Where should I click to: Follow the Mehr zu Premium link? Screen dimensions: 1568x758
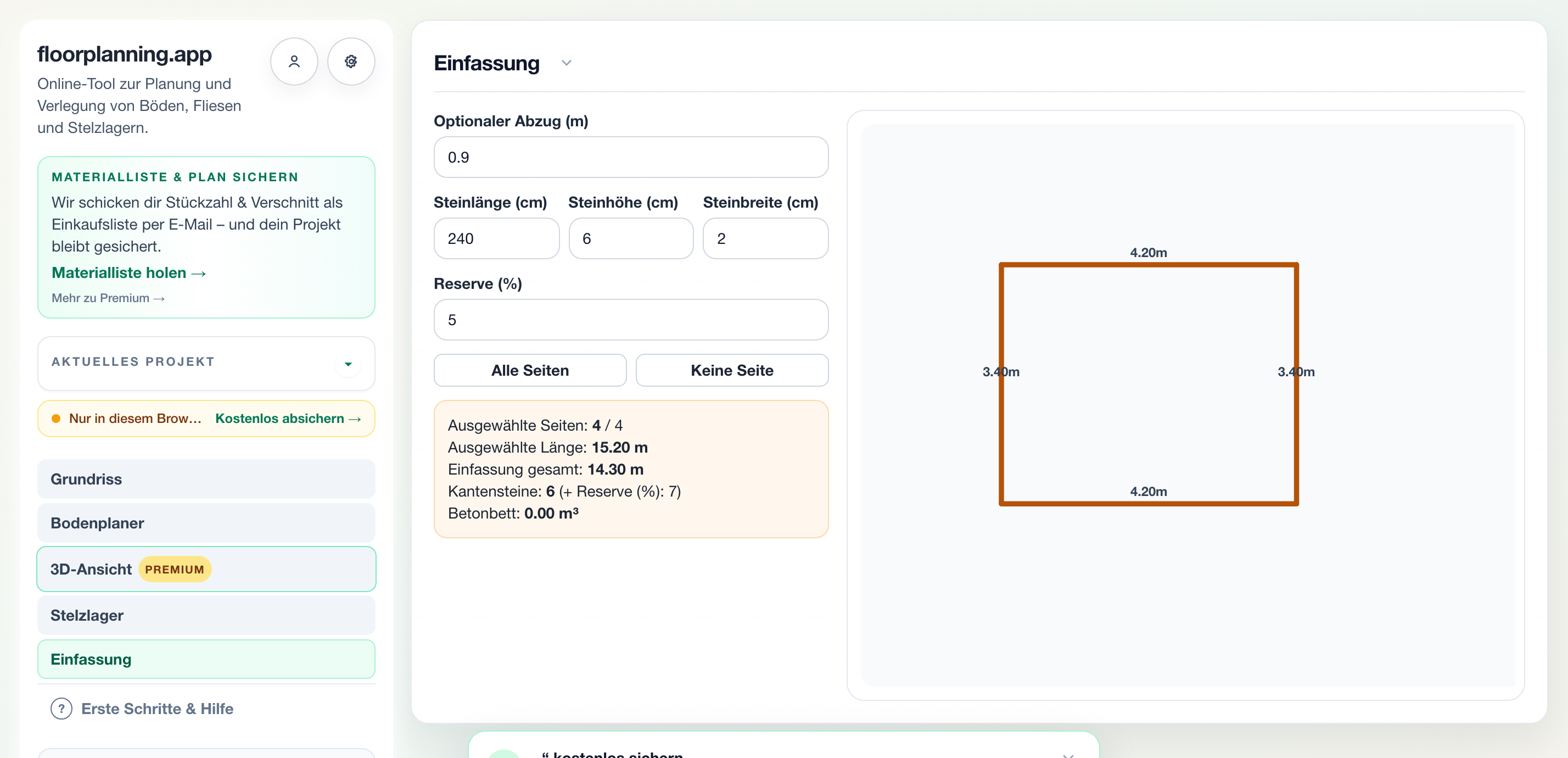108,298
